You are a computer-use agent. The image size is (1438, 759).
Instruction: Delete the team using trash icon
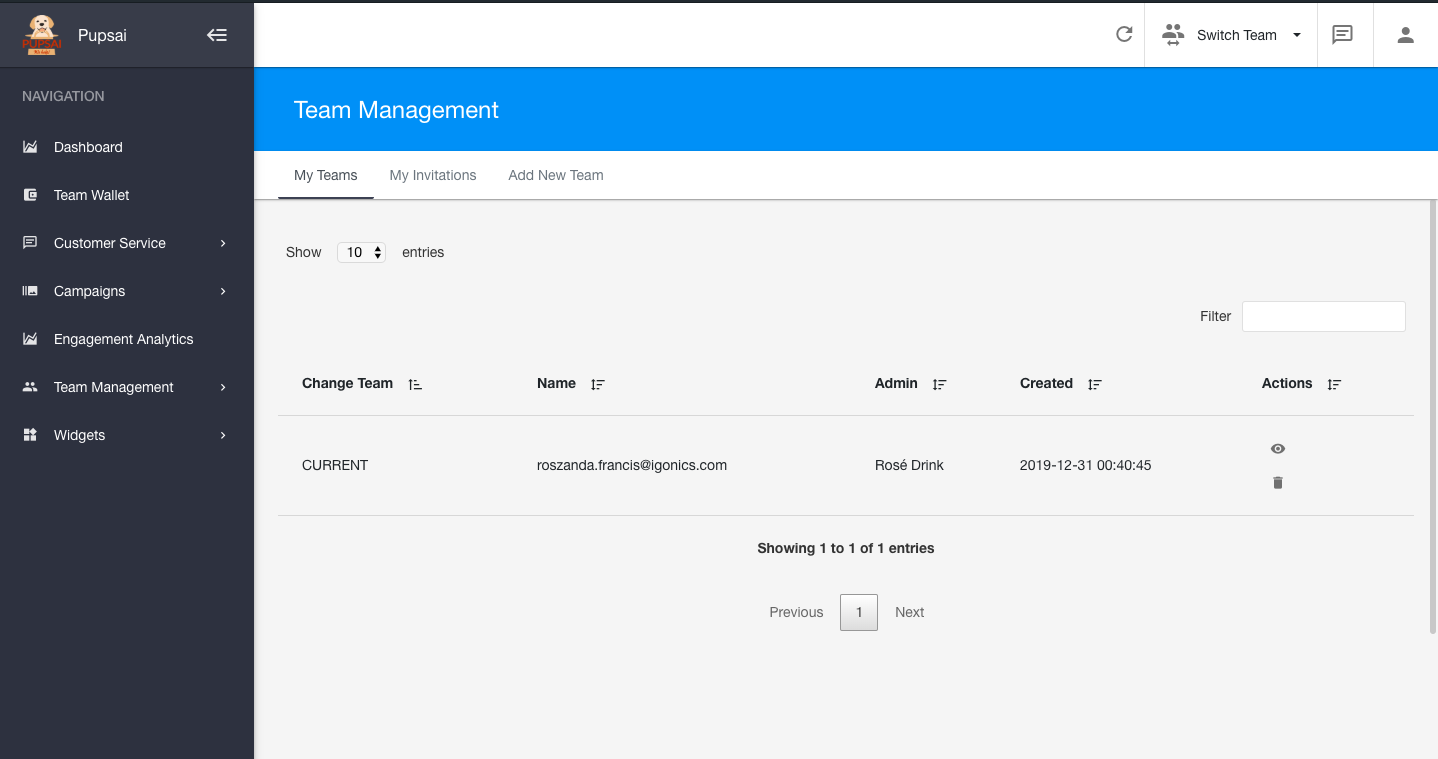[1277, 483]
